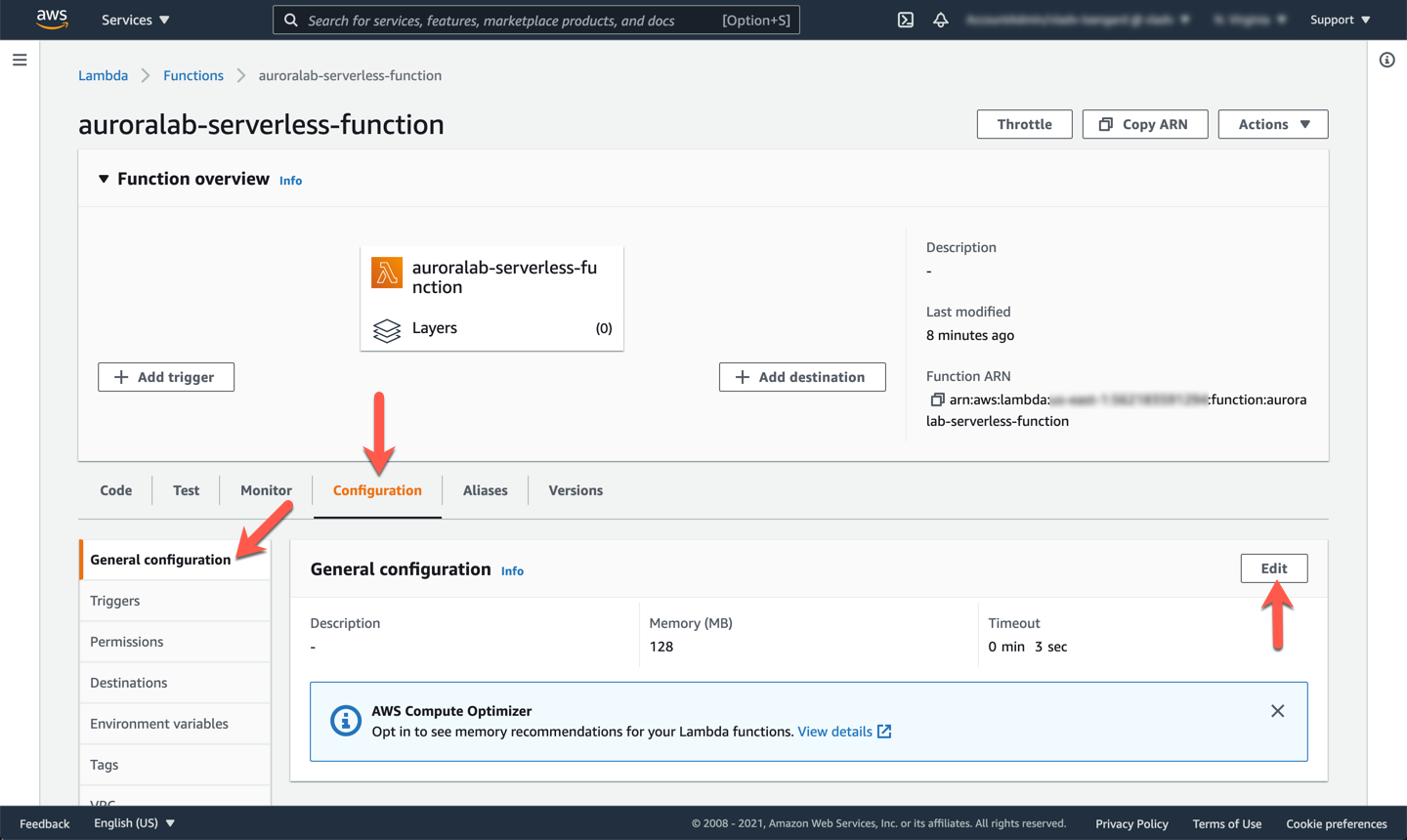The height and width of the screenshot is (840, 1407).
Task: Select Environment variables in side menu
Action: click(x=159, y=724)
